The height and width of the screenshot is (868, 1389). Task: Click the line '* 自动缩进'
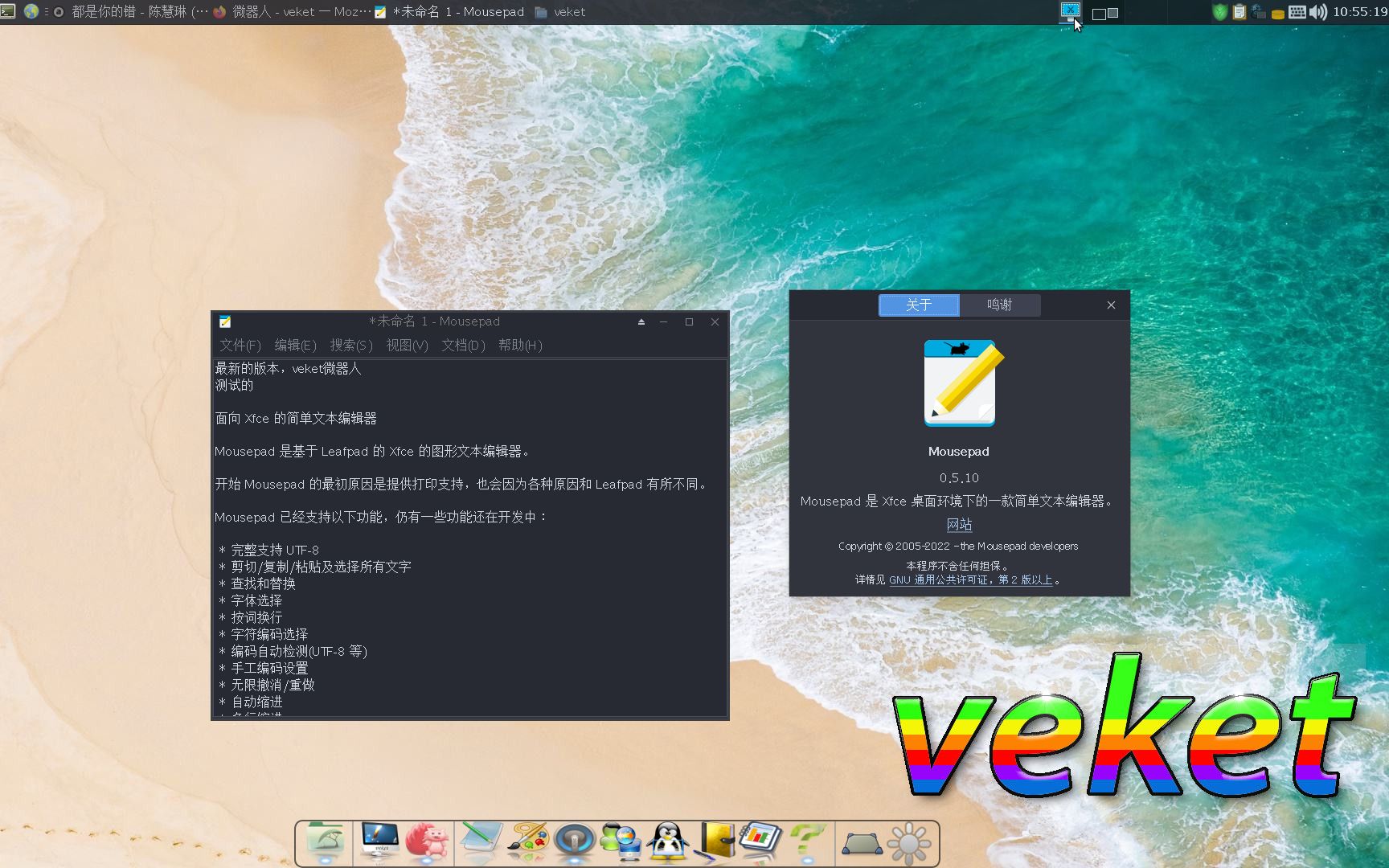(x=251, y=702)
